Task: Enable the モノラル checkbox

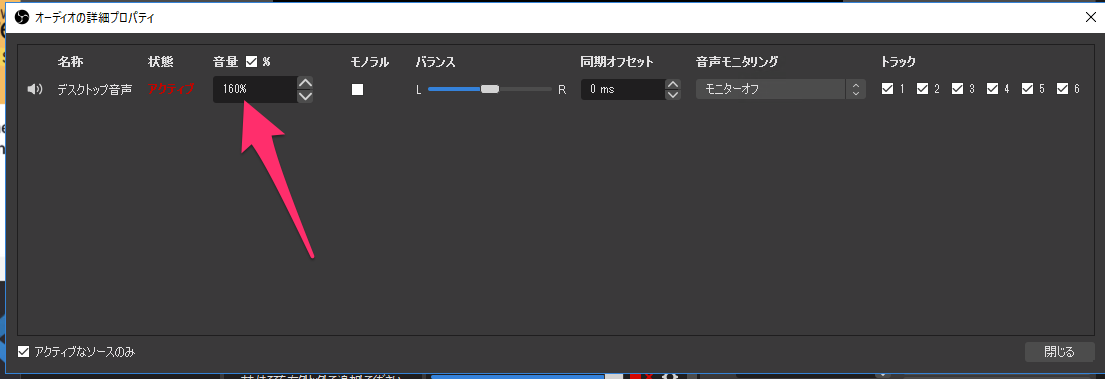Action: 358,89
